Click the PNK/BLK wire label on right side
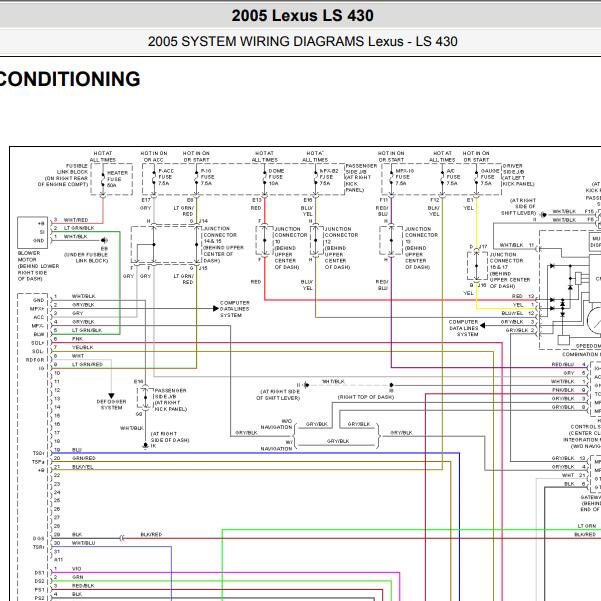601x601 pixels. click(x=563, y=390)
